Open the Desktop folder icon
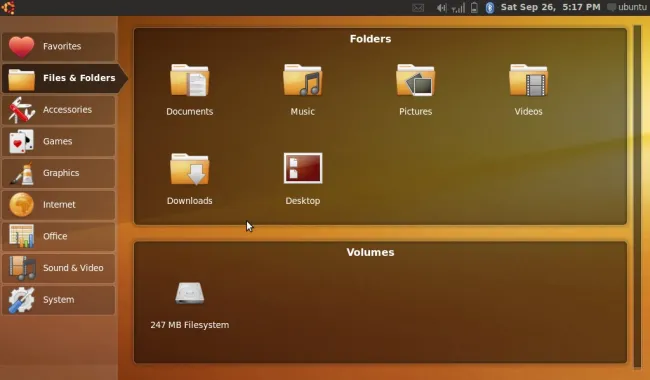Image resolution: width=650 pixels, height=380 pixels. coord(303,168)
